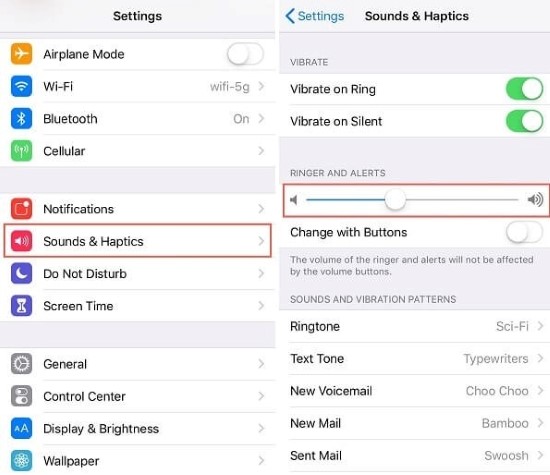The height and width of the screenshot is (475, 550).
Task: Tap the green Cellular antenna icon
Action: pos(21,151)
